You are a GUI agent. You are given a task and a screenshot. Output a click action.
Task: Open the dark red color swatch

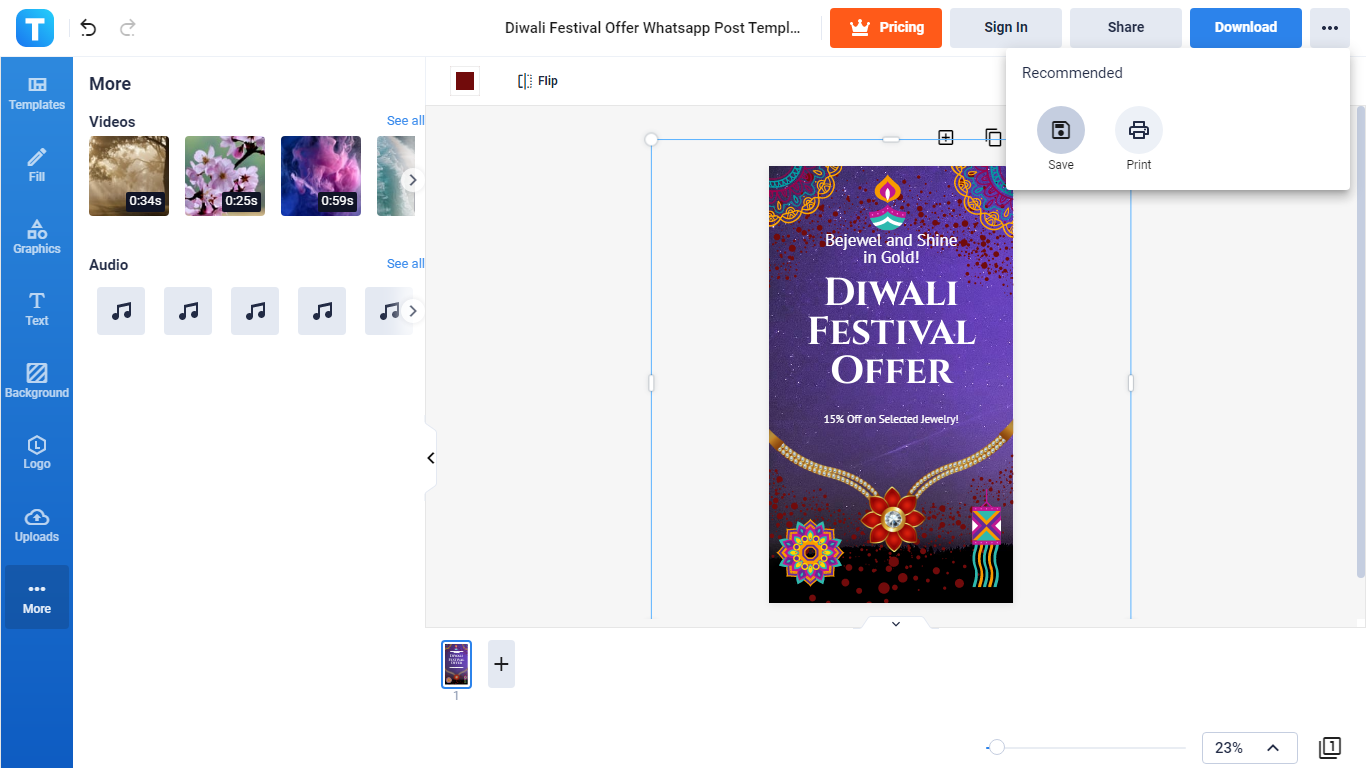tap(465, 81)
